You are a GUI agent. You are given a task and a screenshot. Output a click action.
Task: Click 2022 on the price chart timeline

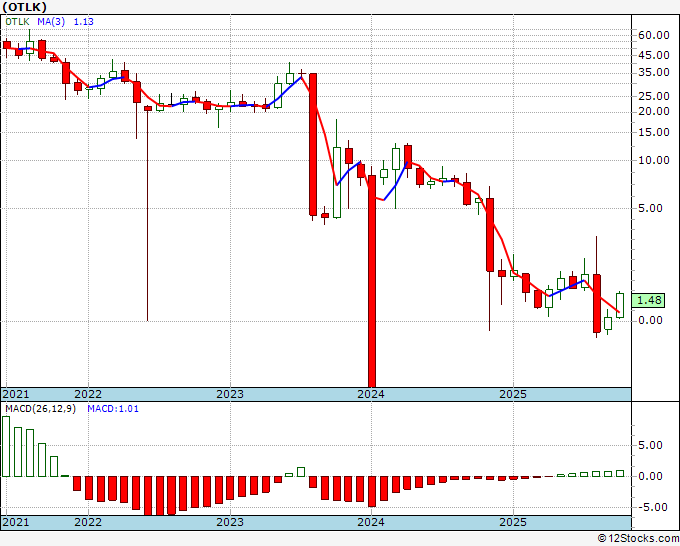pos(88,394)
